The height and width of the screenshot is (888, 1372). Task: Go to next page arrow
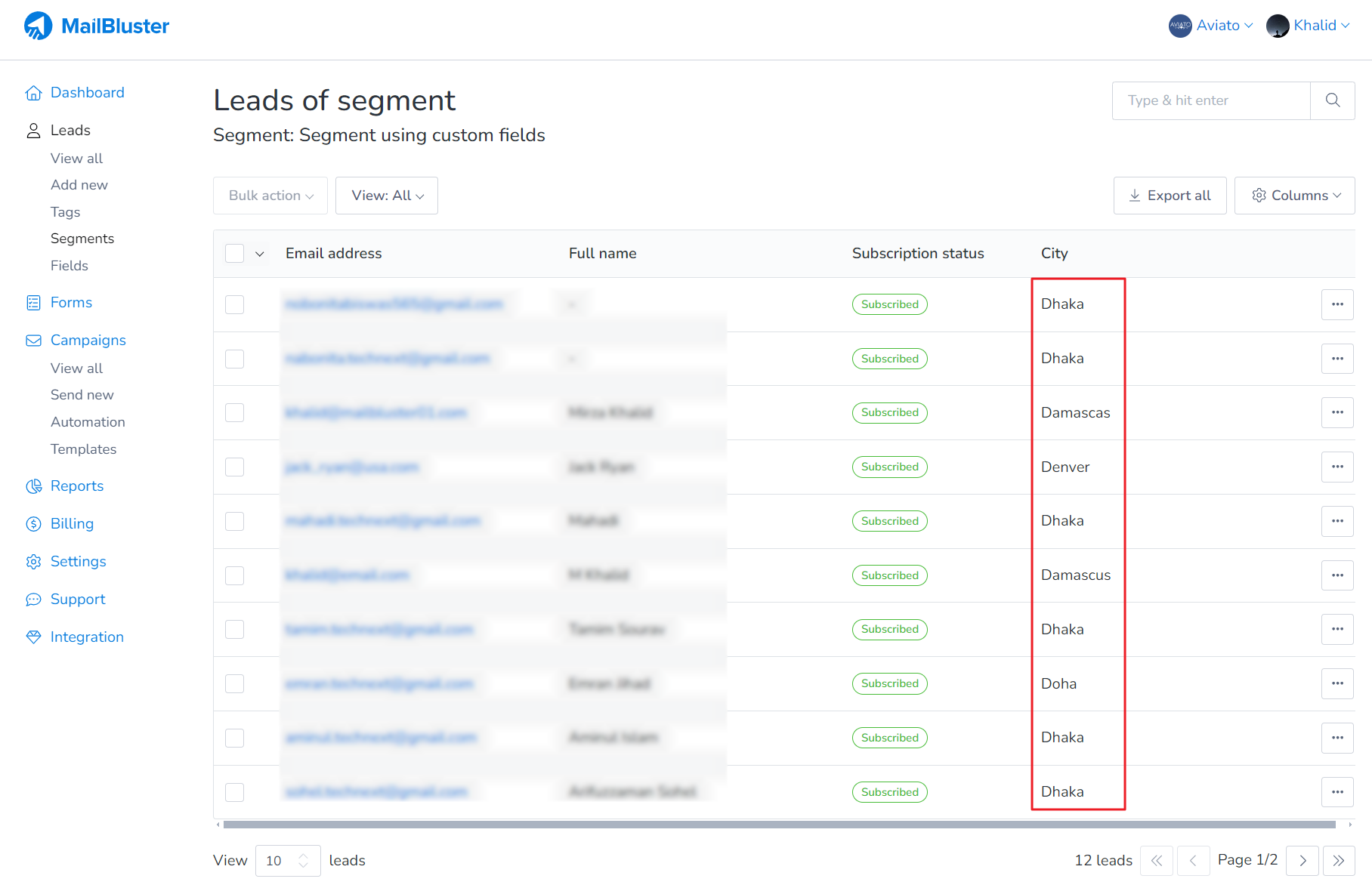[1302, 861]
